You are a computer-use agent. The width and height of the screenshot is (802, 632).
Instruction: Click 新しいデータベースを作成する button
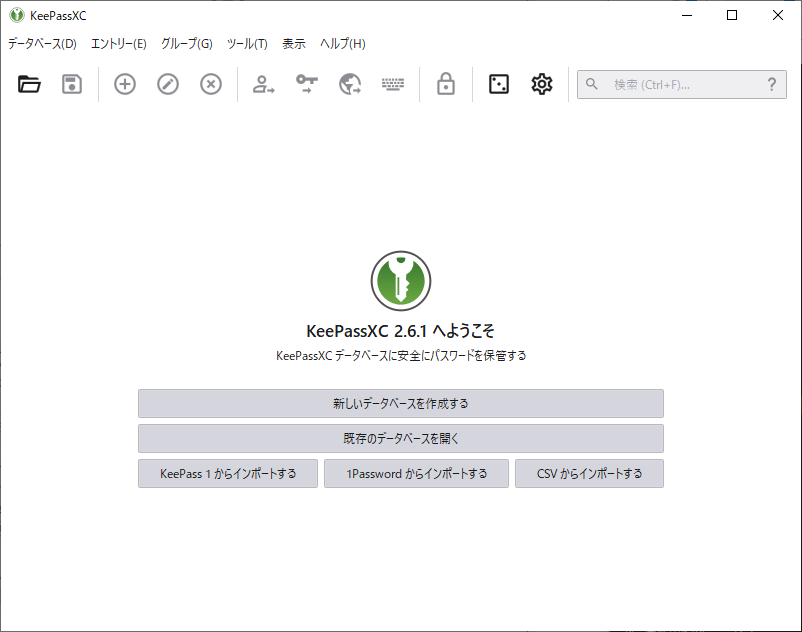point(401,403)
